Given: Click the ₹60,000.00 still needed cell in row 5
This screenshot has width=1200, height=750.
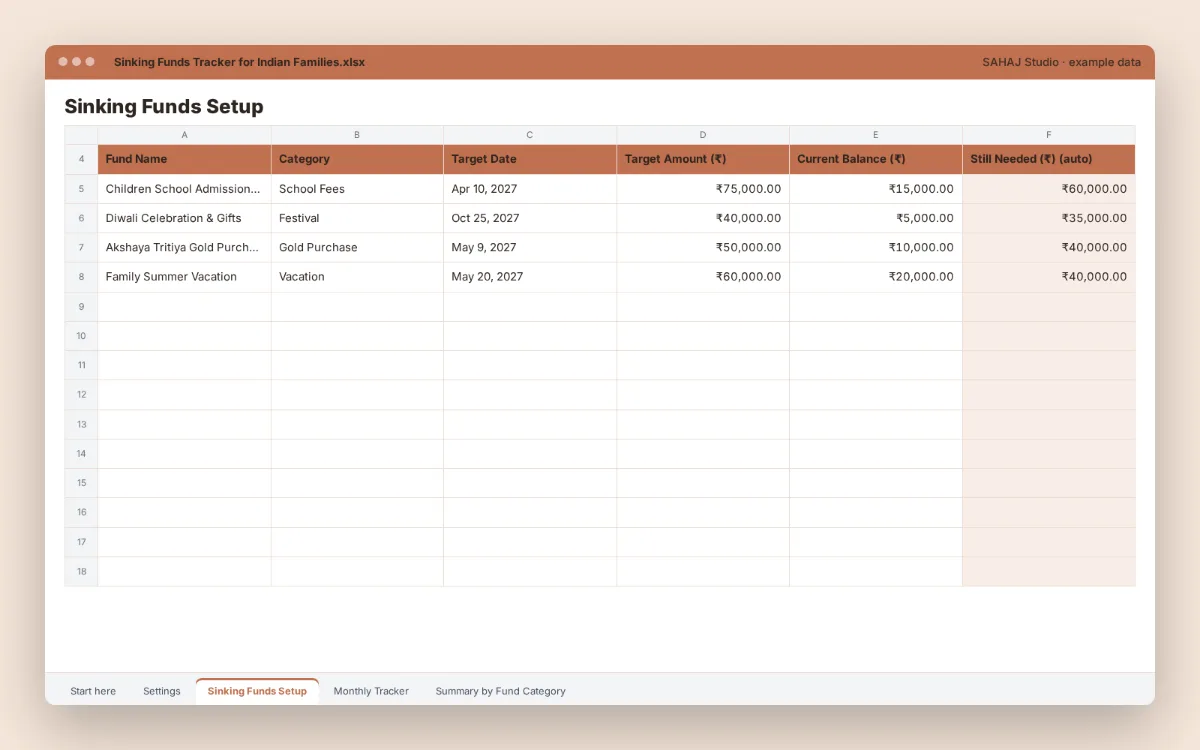Looking at the screenshot, I should pyautogui.click(x=1049, y=189).
